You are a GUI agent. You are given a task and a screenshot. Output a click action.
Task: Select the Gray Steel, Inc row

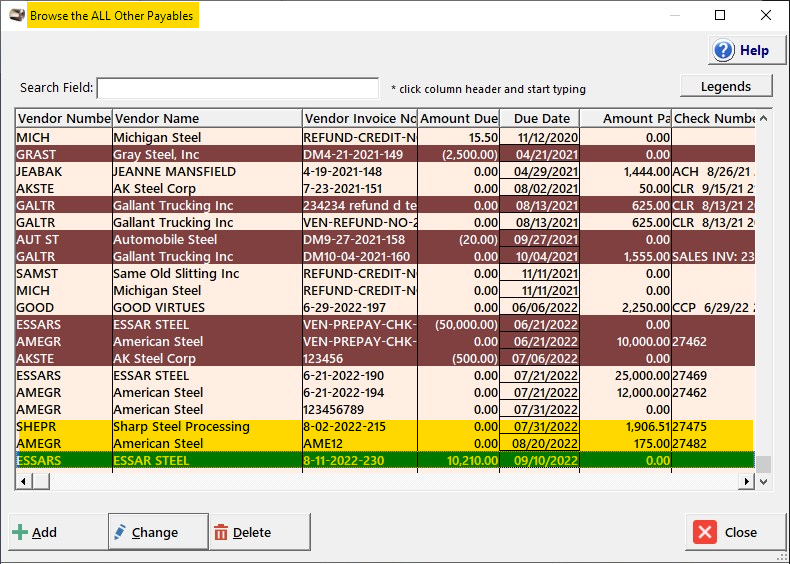[385, 154]
